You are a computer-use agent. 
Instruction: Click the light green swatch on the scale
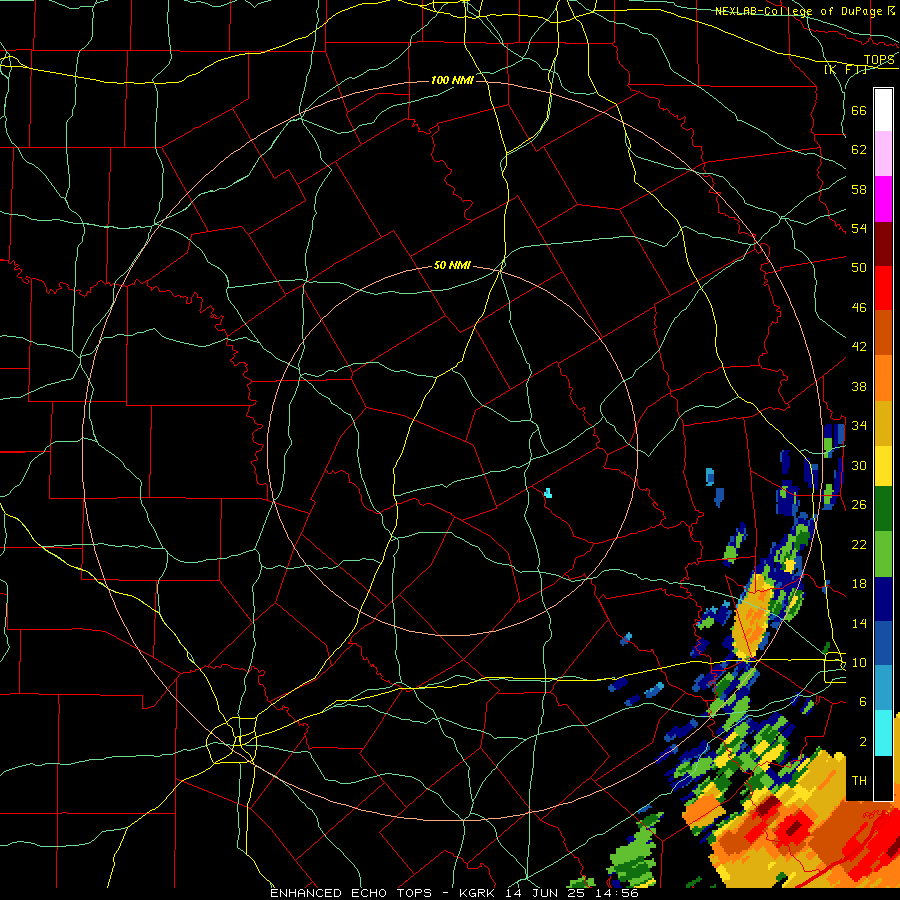coord(883,553)
